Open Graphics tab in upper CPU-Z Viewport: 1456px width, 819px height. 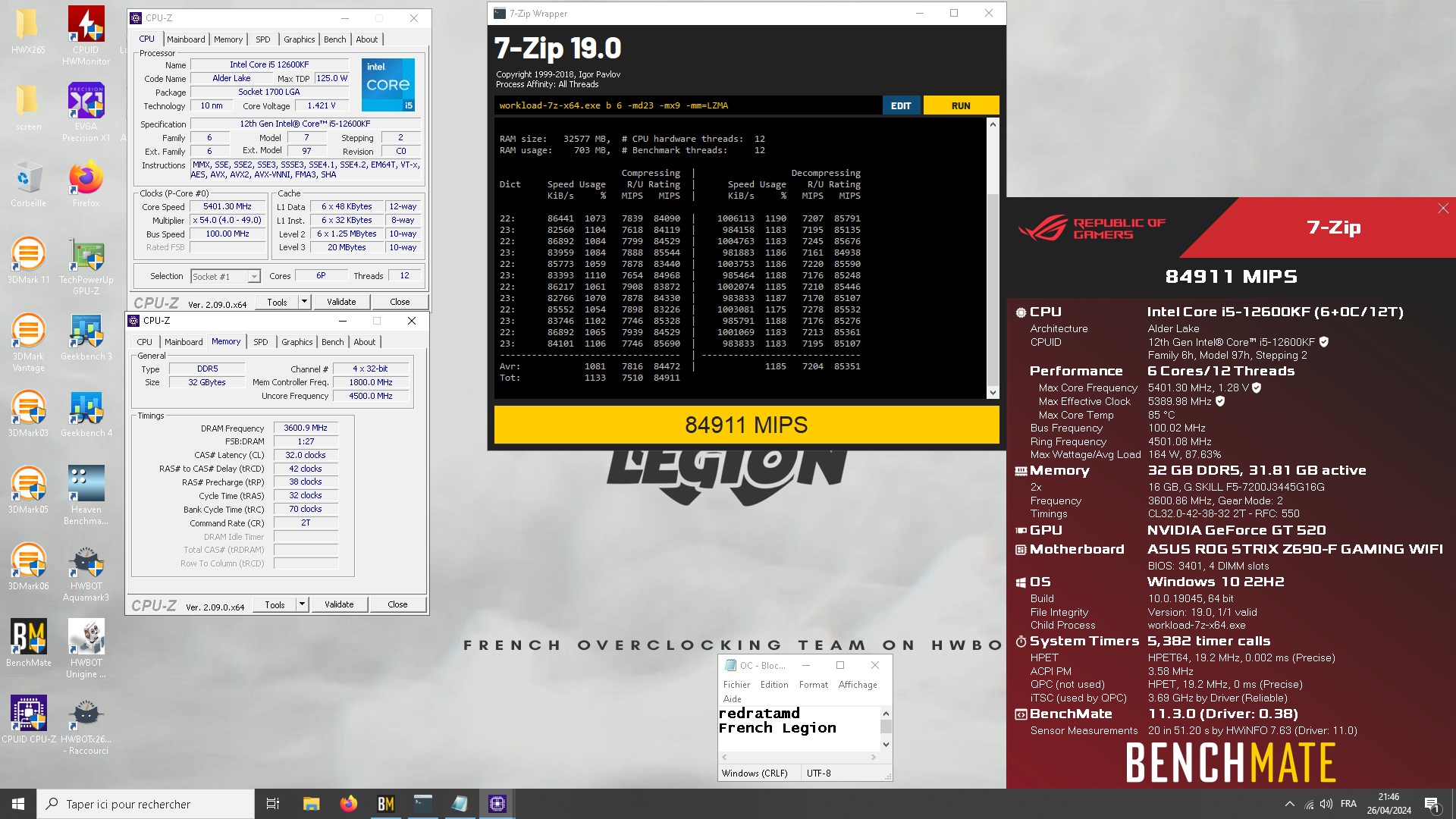pyautogui.click(x=299, y=39)
